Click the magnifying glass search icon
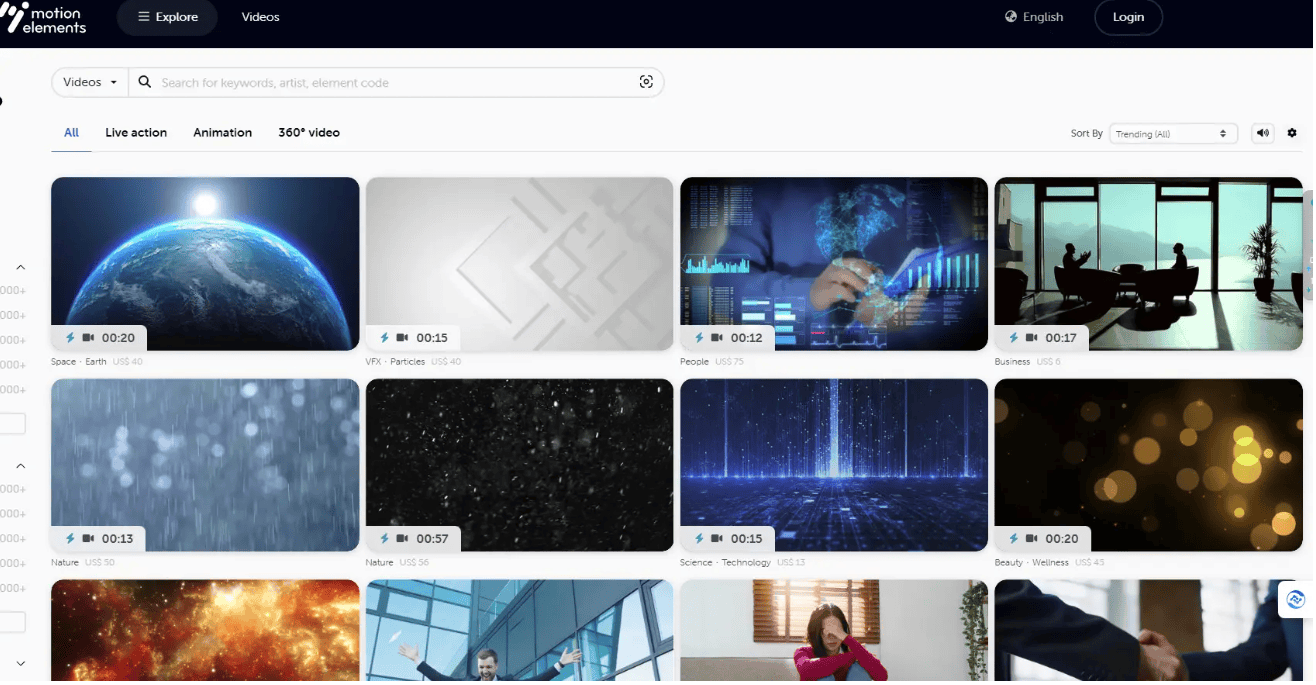1316x685 pixels. (145, 81)
